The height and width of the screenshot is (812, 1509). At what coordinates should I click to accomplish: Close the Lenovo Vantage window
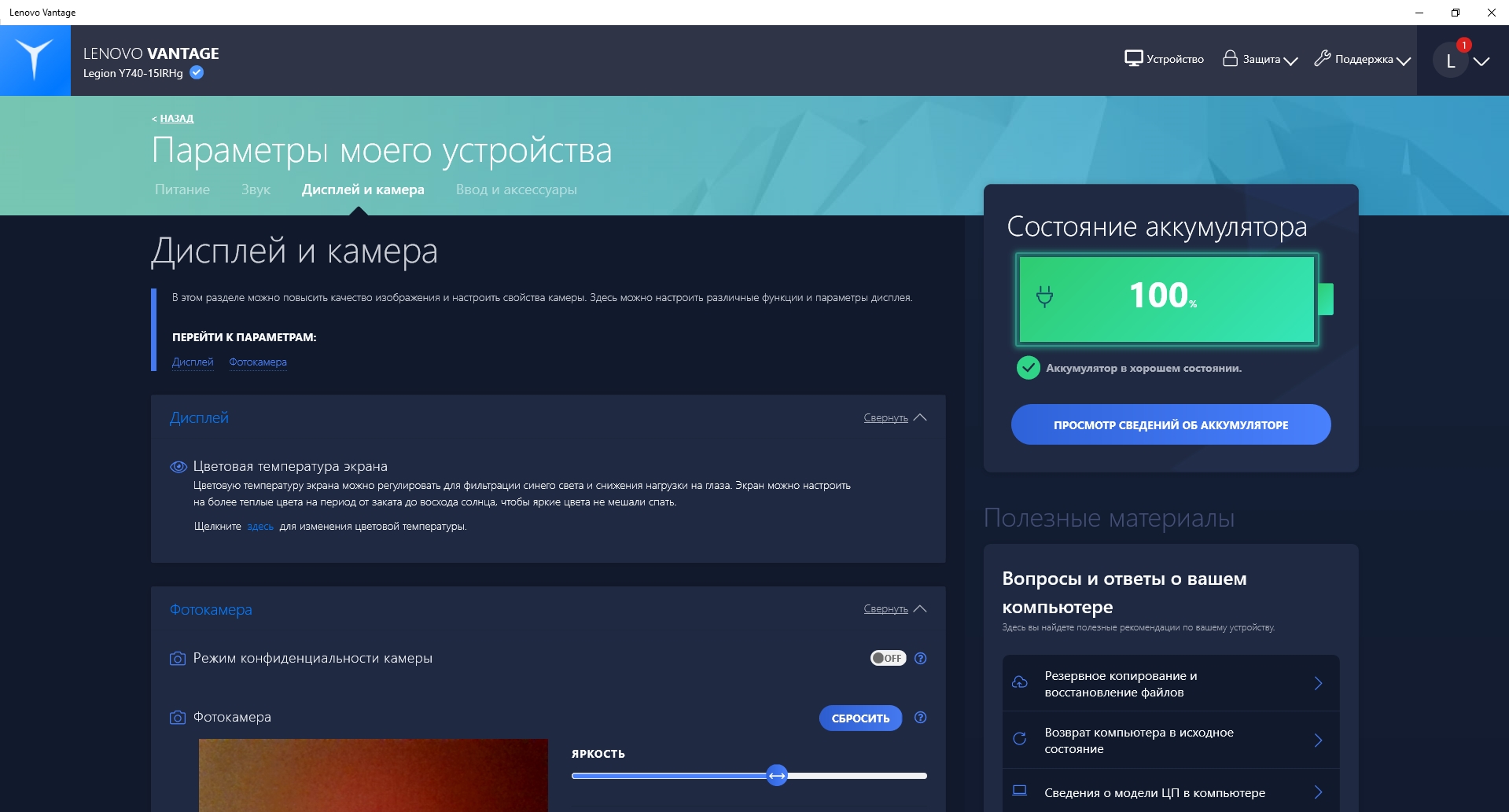point(1492,13)
